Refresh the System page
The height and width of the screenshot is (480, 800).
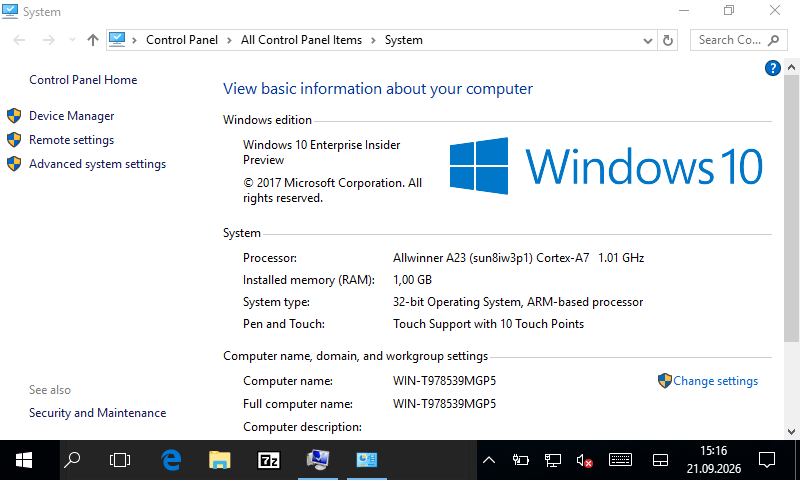pyautogui.click(x=667, y=40)
